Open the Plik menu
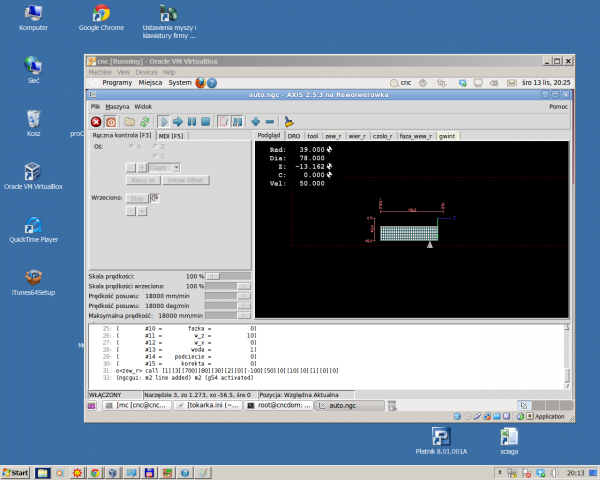600x480 pixels. [95, 107]
